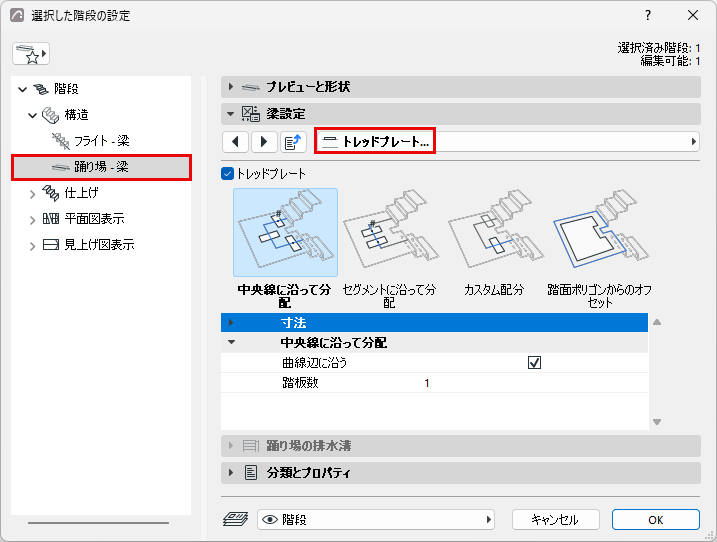Expand the 寸法 parameter group
Image resolution: width=717 pixels, height=542 pixels.
(231, 322)
